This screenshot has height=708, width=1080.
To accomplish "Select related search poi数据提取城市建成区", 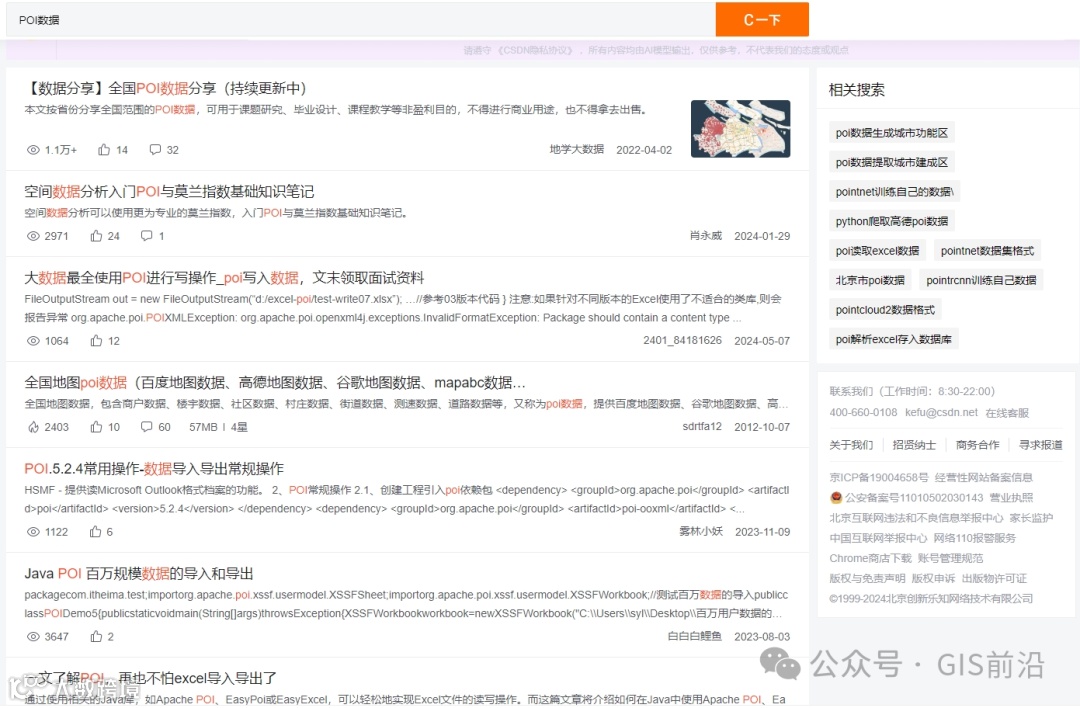I will (891, 163).
